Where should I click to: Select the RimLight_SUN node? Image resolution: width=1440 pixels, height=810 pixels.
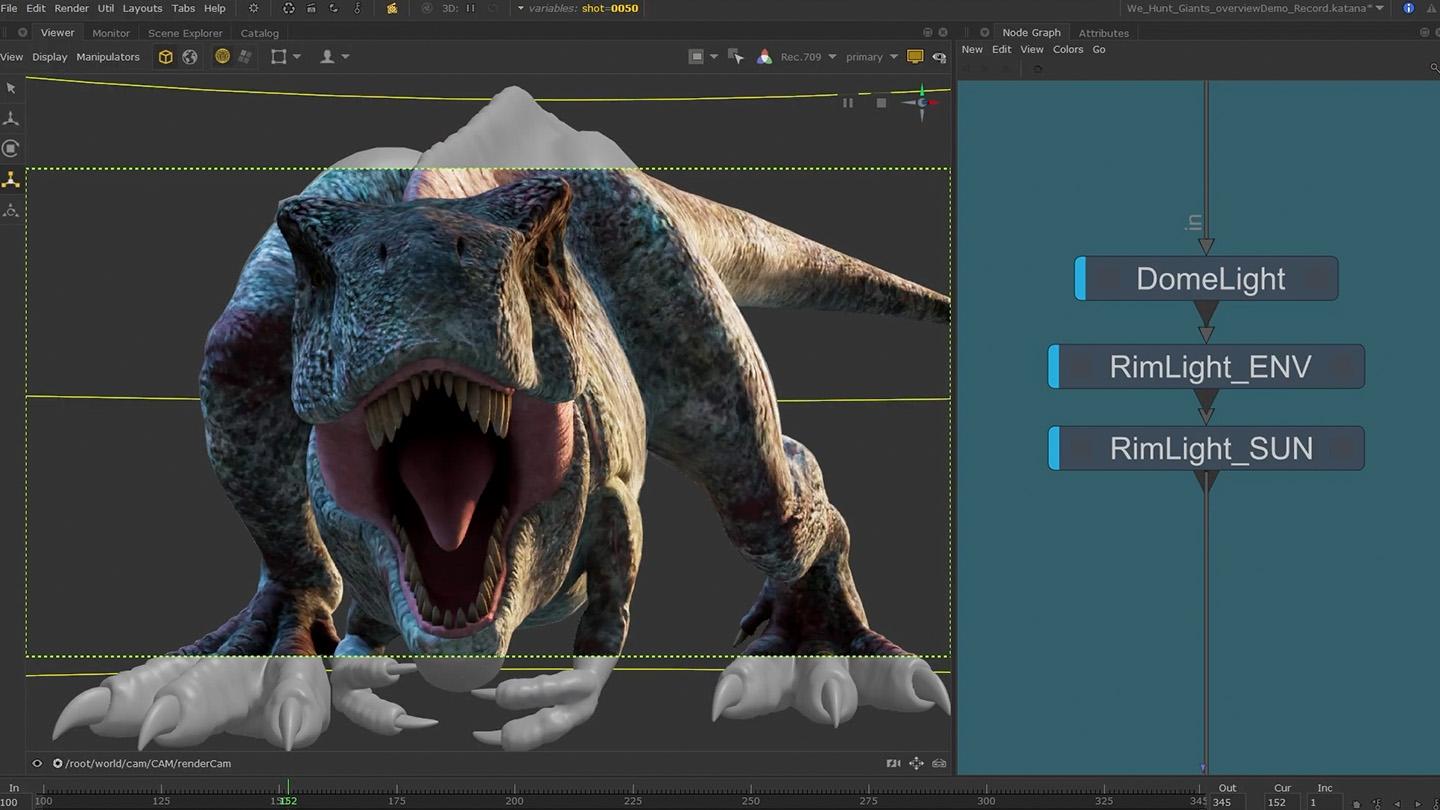[1207, 448]
